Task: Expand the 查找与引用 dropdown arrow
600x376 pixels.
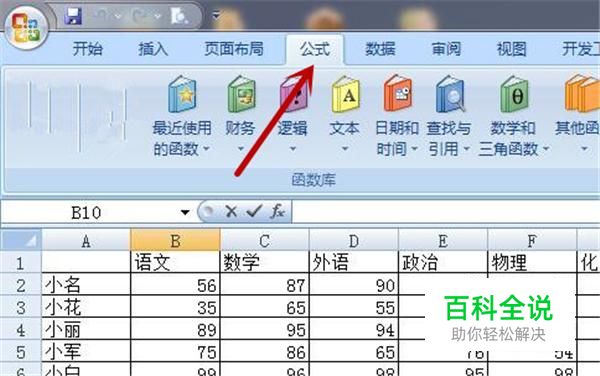Action: pyautogui.click(x=466, y=148)
